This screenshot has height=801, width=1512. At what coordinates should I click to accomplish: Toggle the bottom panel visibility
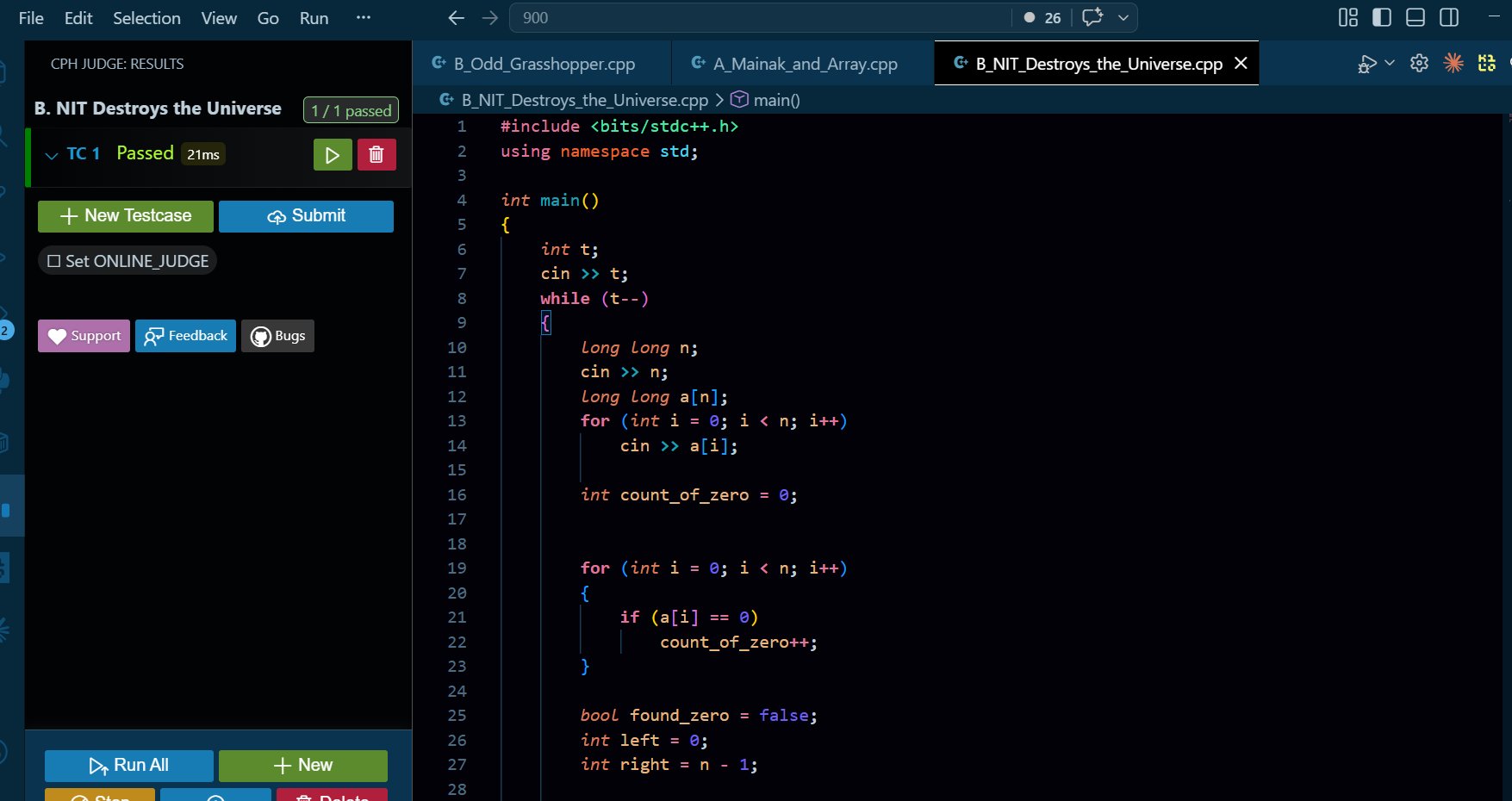[1416, 17]
